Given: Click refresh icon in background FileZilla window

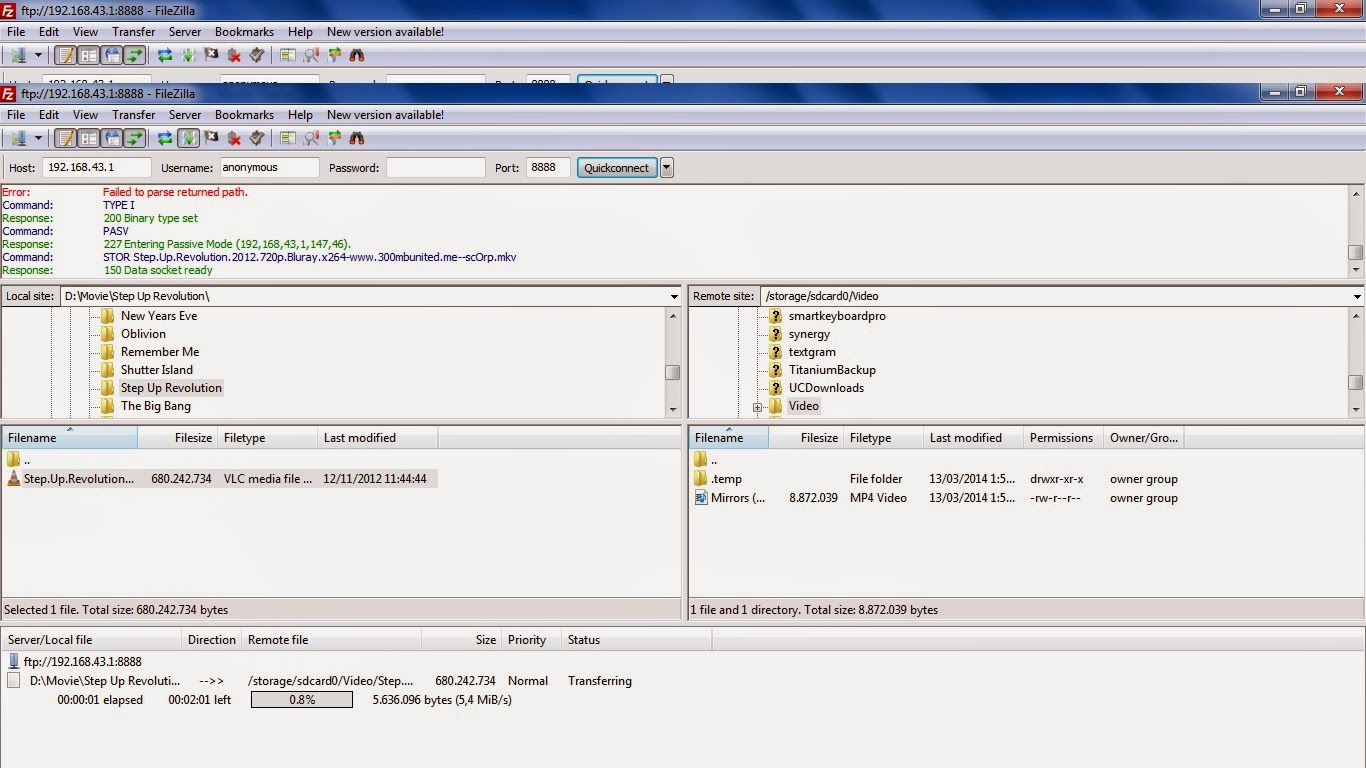Looking at the screenshot, I should 166,55.
